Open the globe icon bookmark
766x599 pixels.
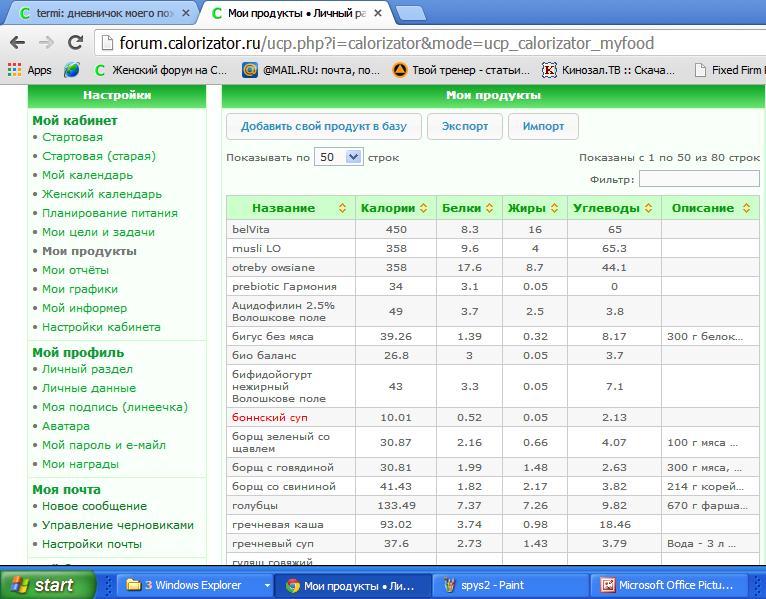(72, 70)
